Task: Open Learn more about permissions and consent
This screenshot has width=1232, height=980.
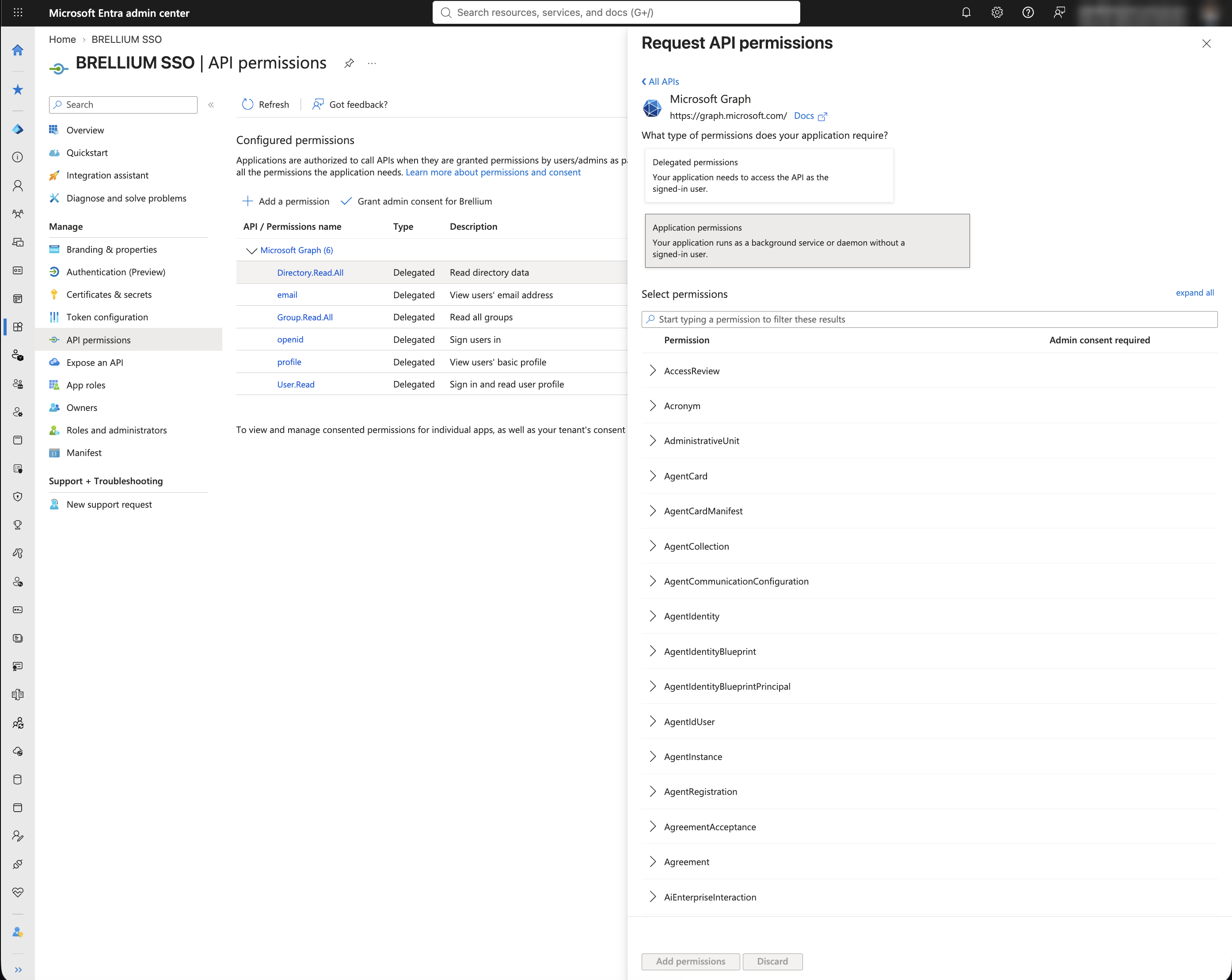Action: tap(493, 172)
